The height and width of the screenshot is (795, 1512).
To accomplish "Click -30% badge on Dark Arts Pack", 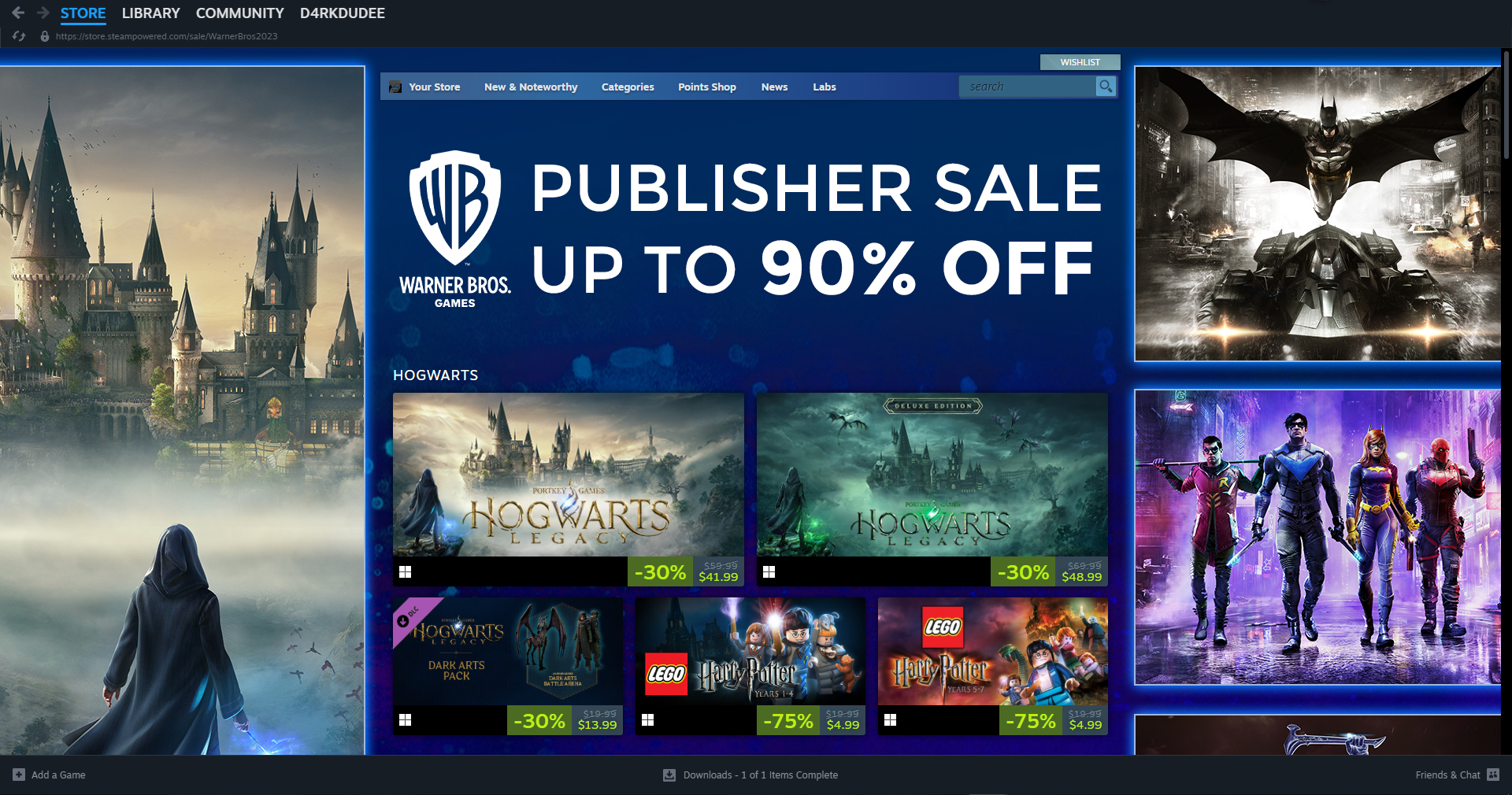I will [539, 721].
